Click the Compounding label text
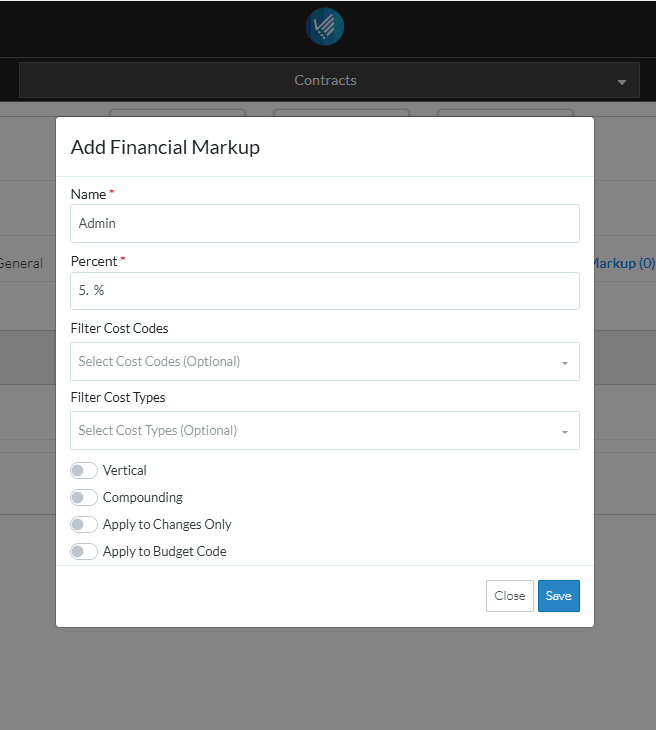The height and width of the screenshot is (730, 656). pos(143,497)
